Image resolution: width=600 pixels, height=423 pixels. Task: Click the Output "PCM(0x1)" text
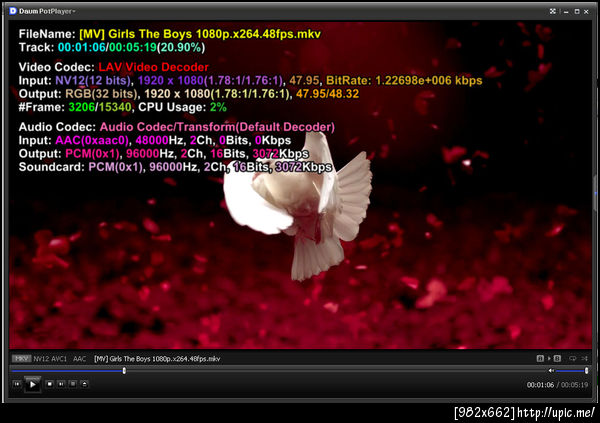[92, 154]
